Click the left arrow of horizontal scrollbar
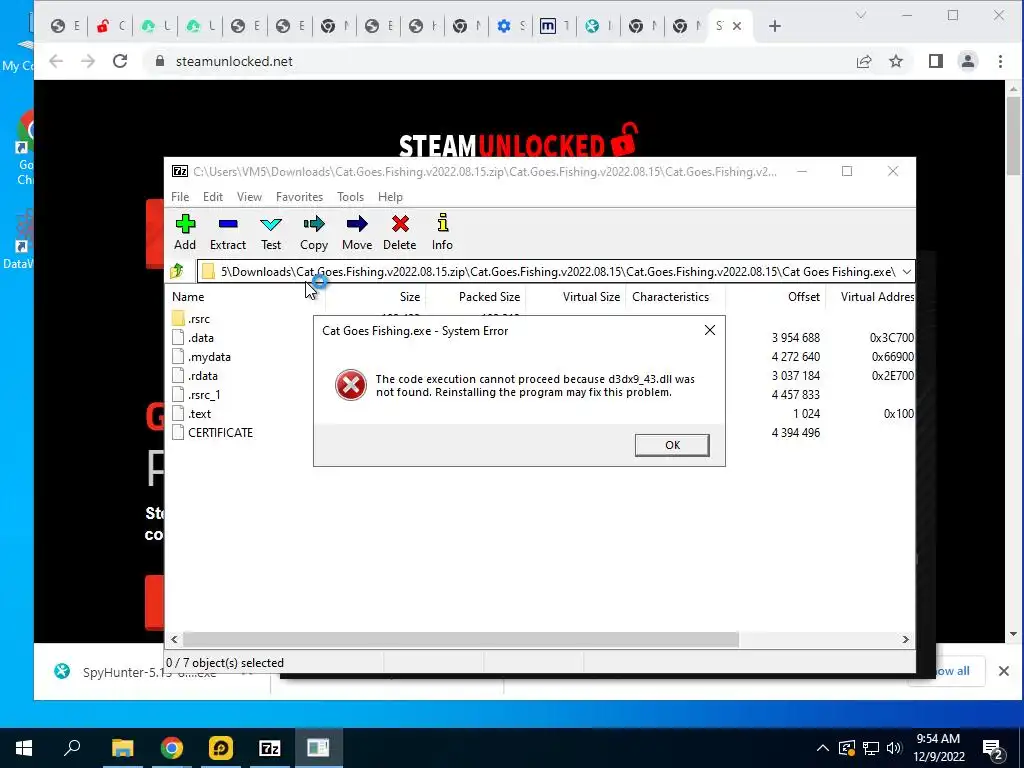The width and height of the screenshot is (1024, 768). [174, 639]
